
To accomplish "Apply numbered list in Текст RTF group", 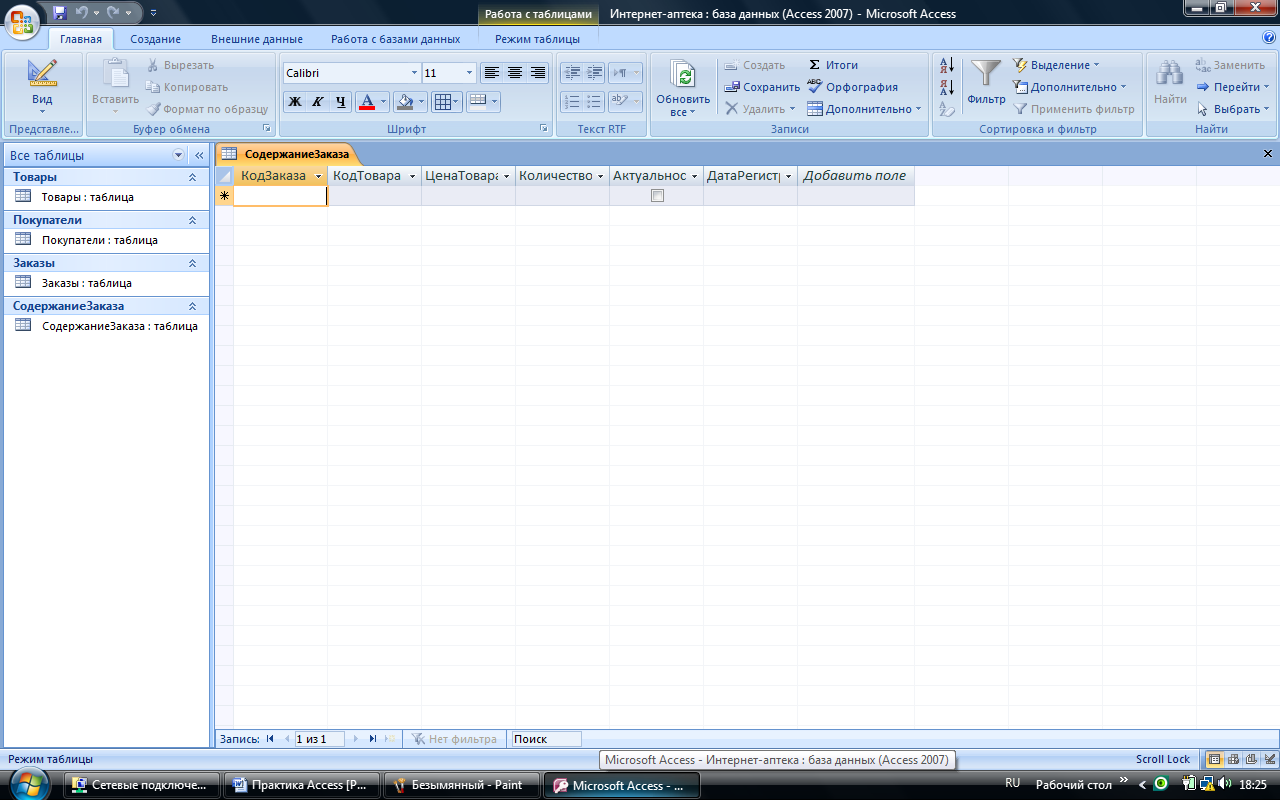I will (571, 101).
